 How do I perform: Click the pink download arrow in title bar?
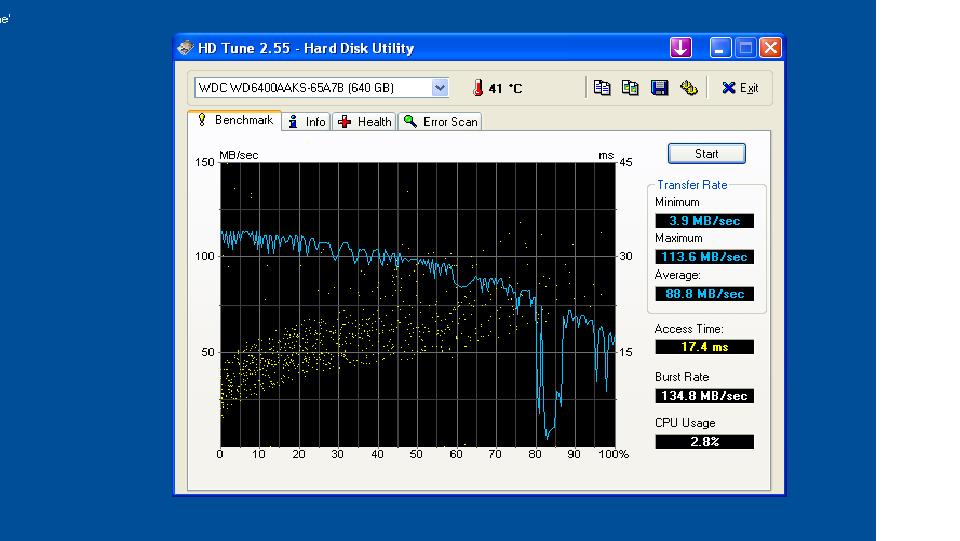681,48
